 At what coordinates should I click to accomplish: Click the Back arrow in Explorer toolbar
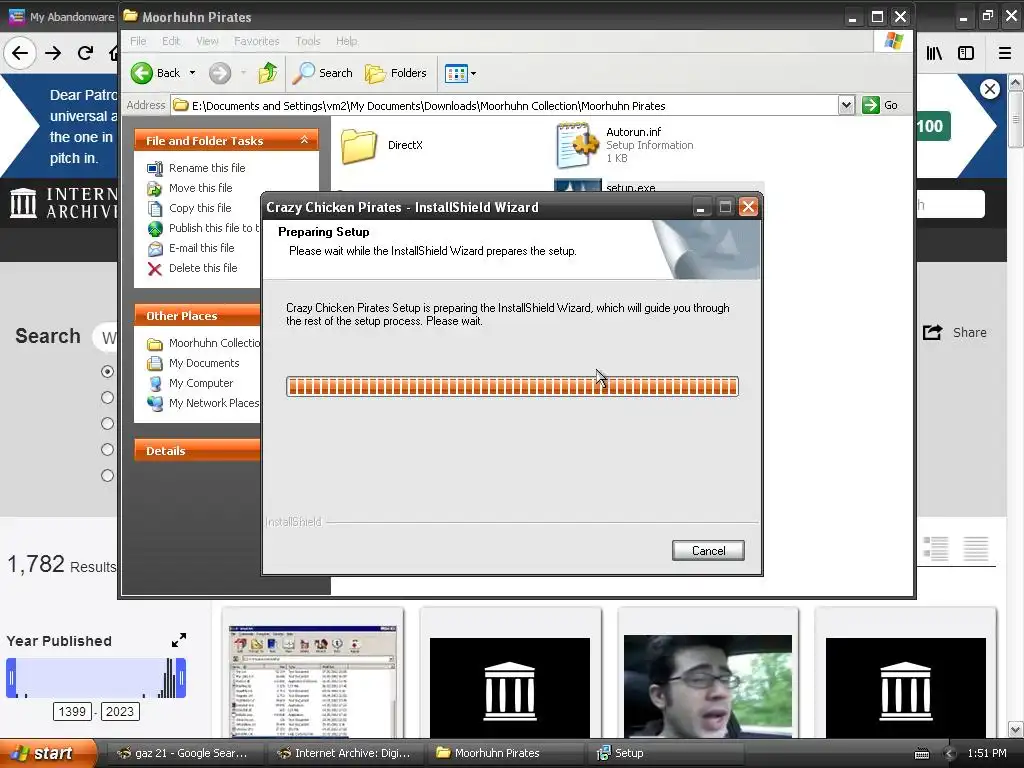(x=142, y=73)
